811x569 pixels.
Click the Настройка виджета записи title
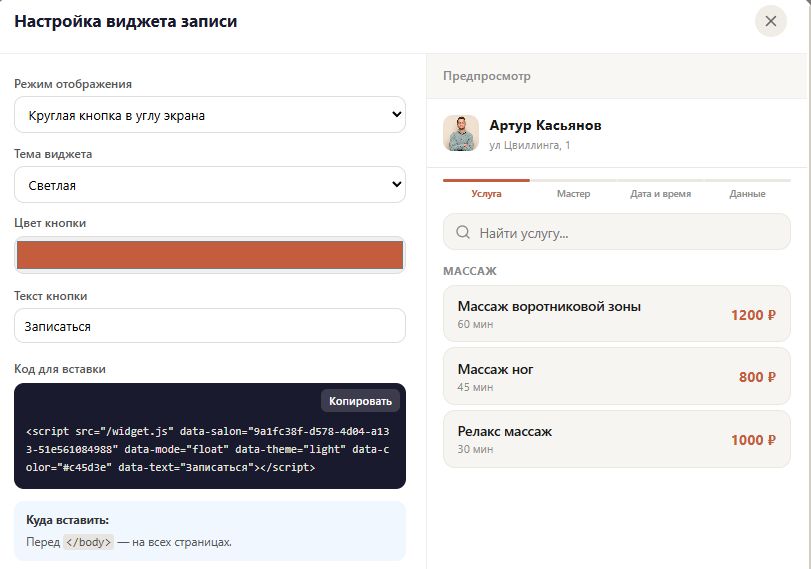point(126,21)
